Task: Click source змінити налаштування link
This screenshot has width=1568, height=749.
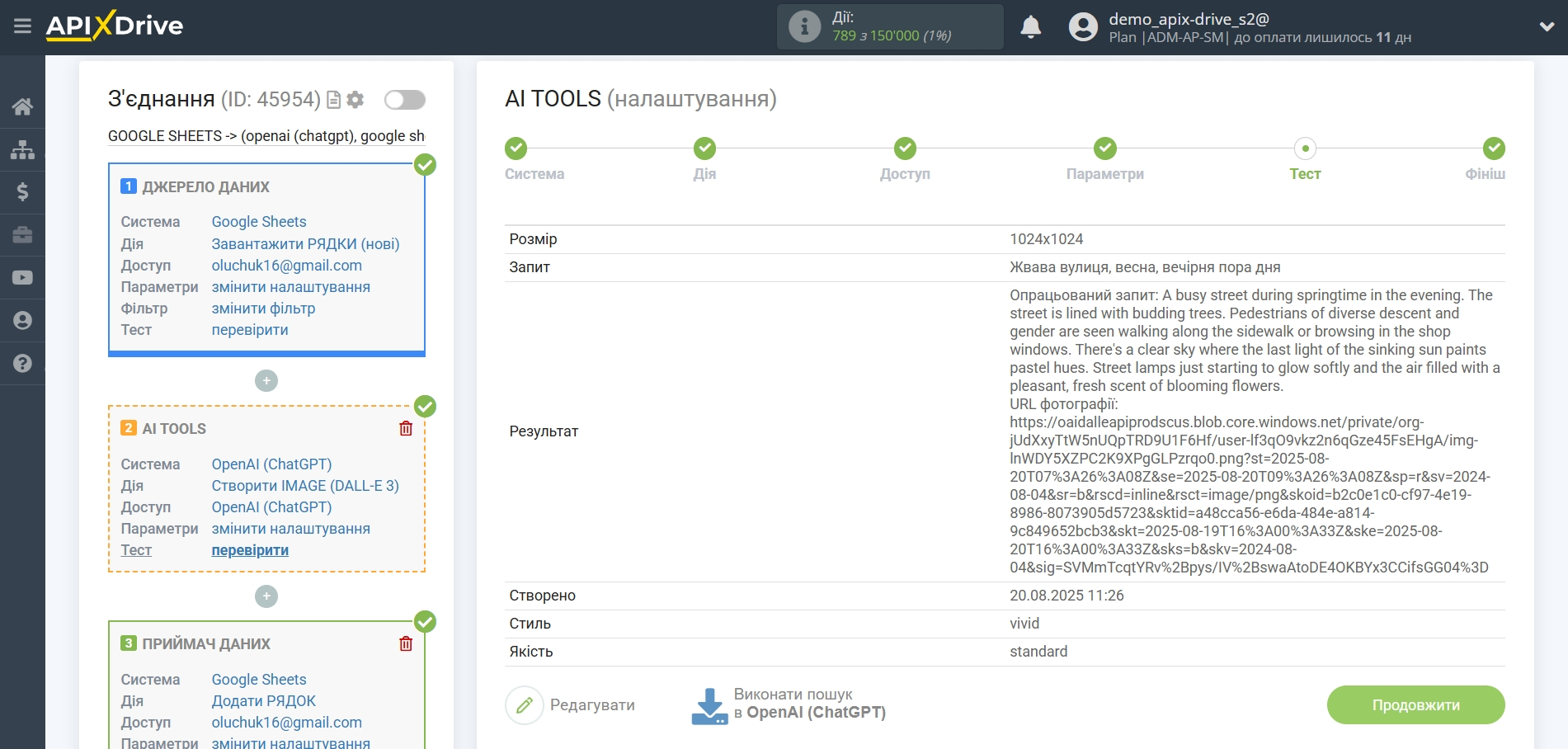Action: click(290, 287)
